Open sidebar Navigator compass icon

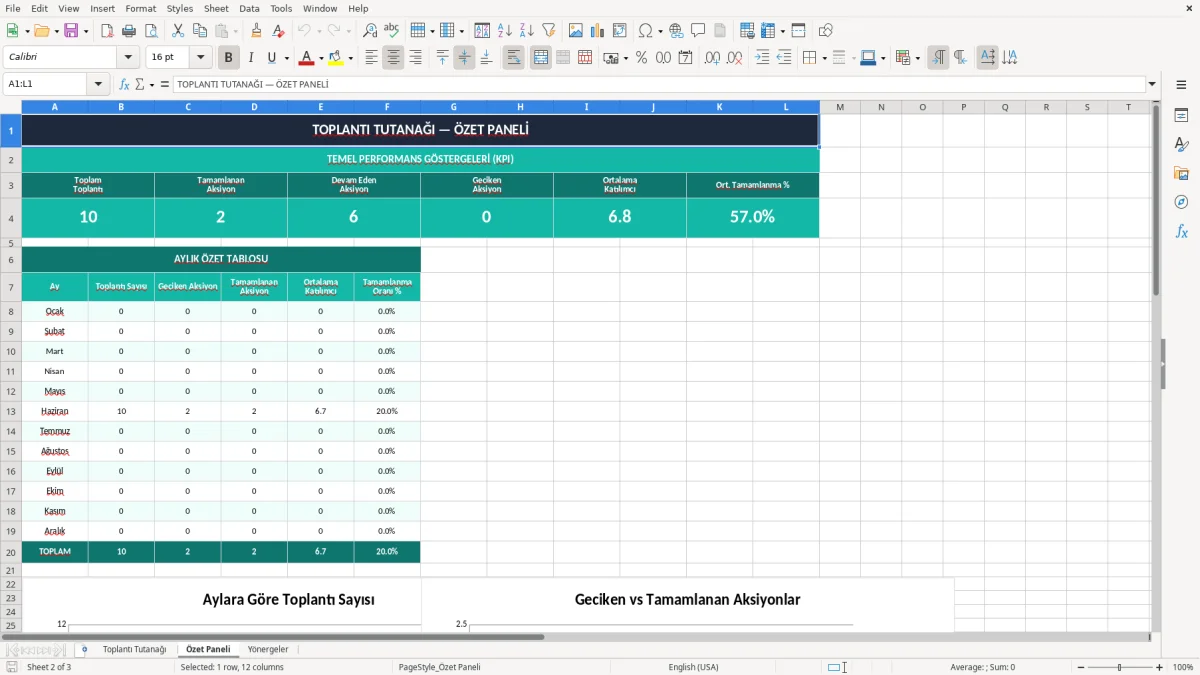[x=1181, y=202]
